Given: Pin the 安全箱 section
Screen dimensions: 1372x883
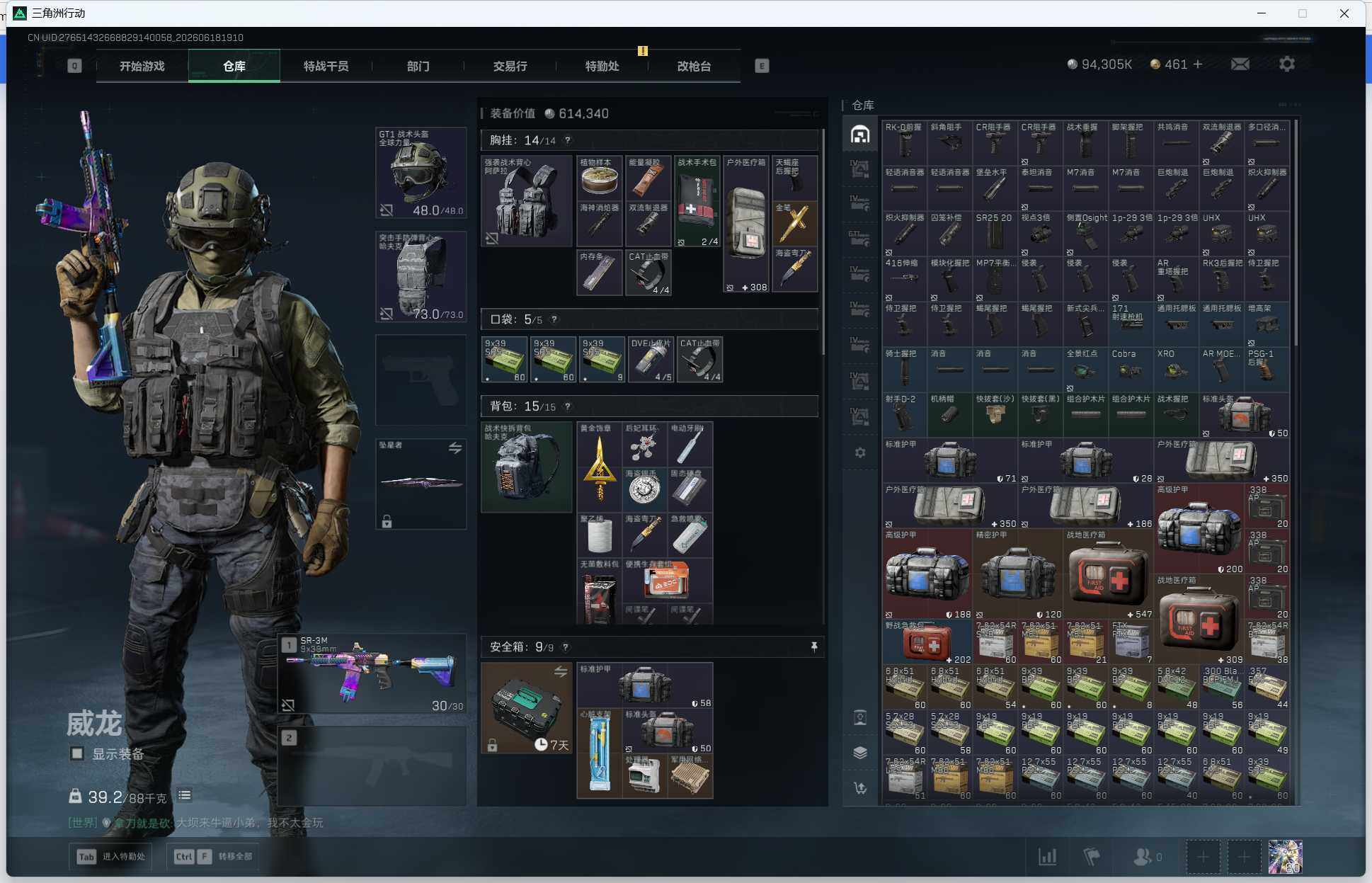Looking at the screenshot, I should pyautogui.click(x=814, y=646).
